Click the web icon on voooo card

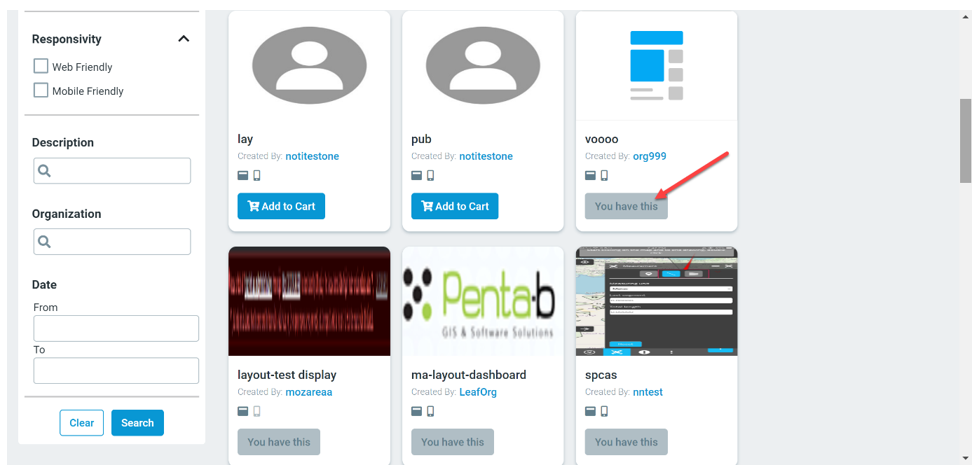point(591,176)
